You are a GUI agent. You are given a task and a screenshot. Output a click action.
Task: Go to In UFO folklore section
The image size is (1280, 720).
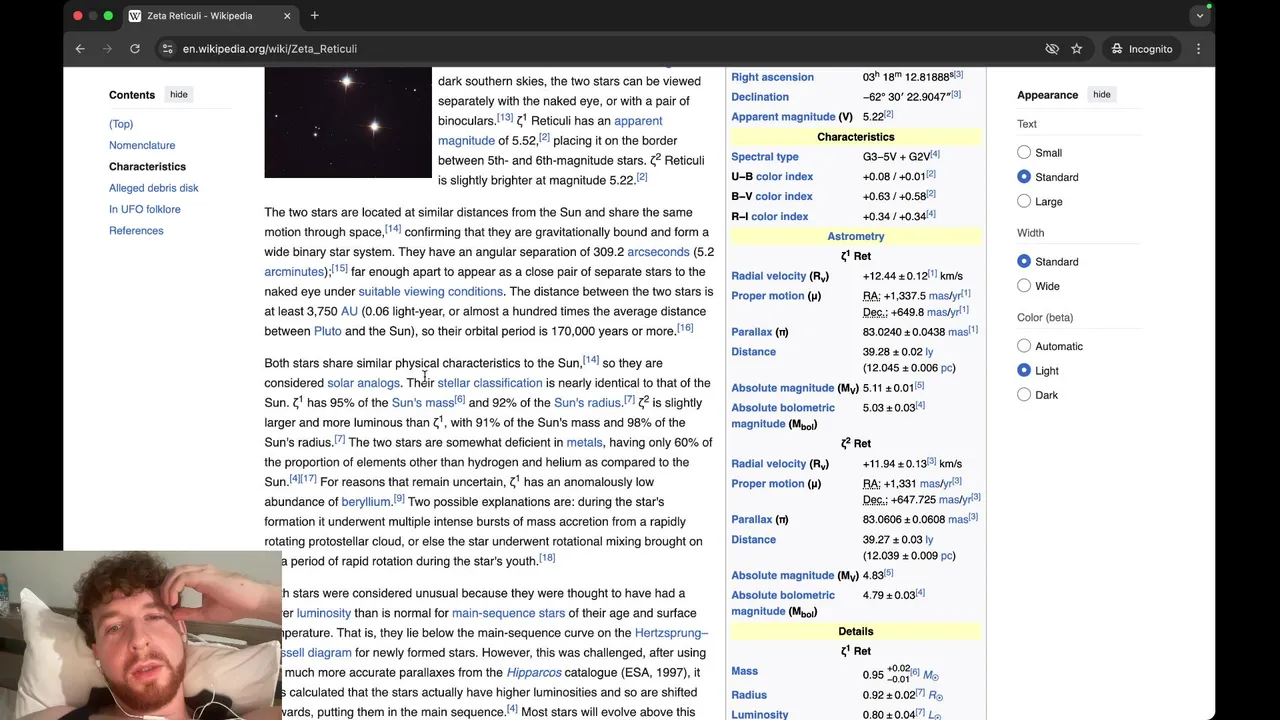point(145,209)
